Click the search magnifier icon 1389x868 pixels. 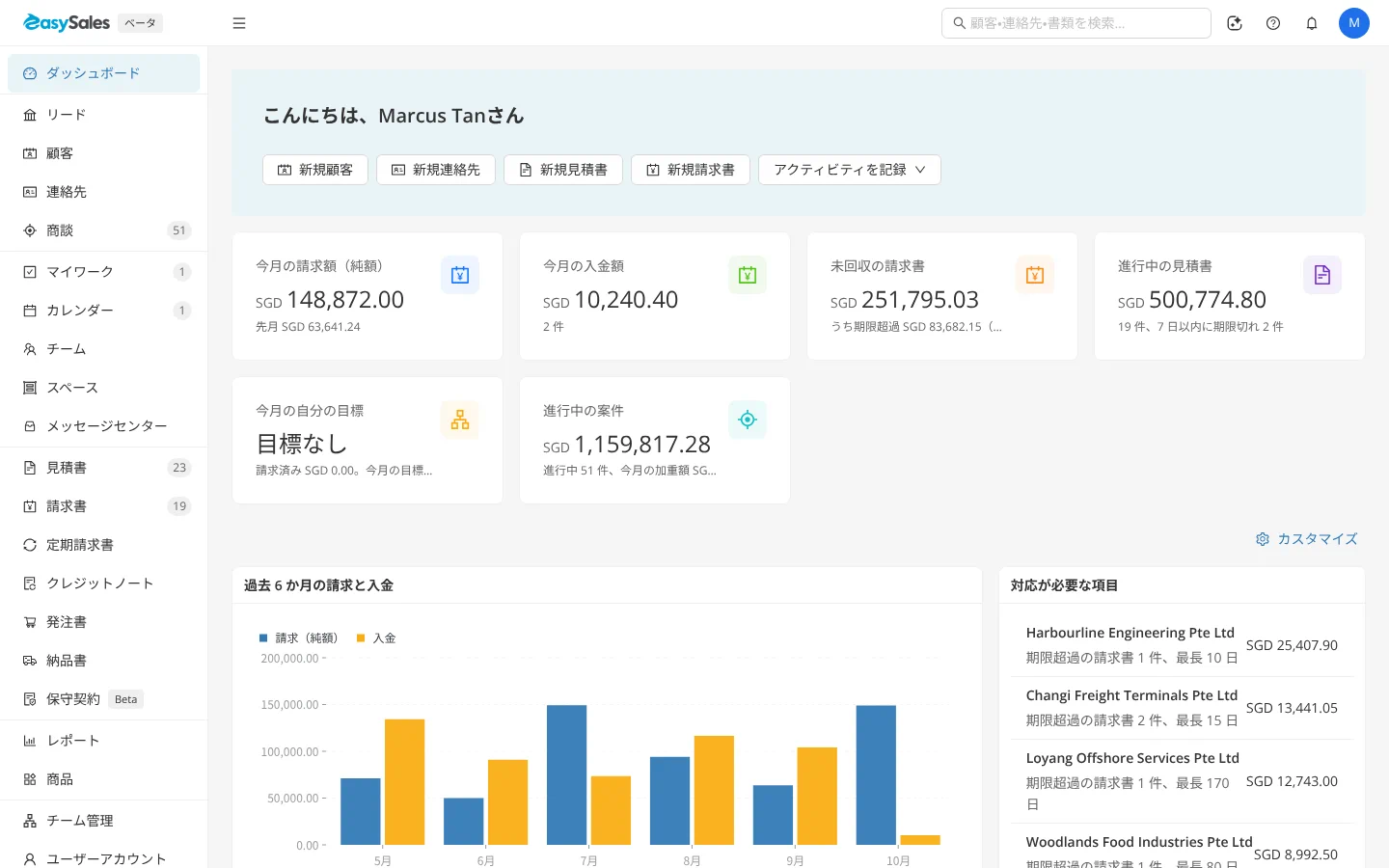click(x=959, y=23)
